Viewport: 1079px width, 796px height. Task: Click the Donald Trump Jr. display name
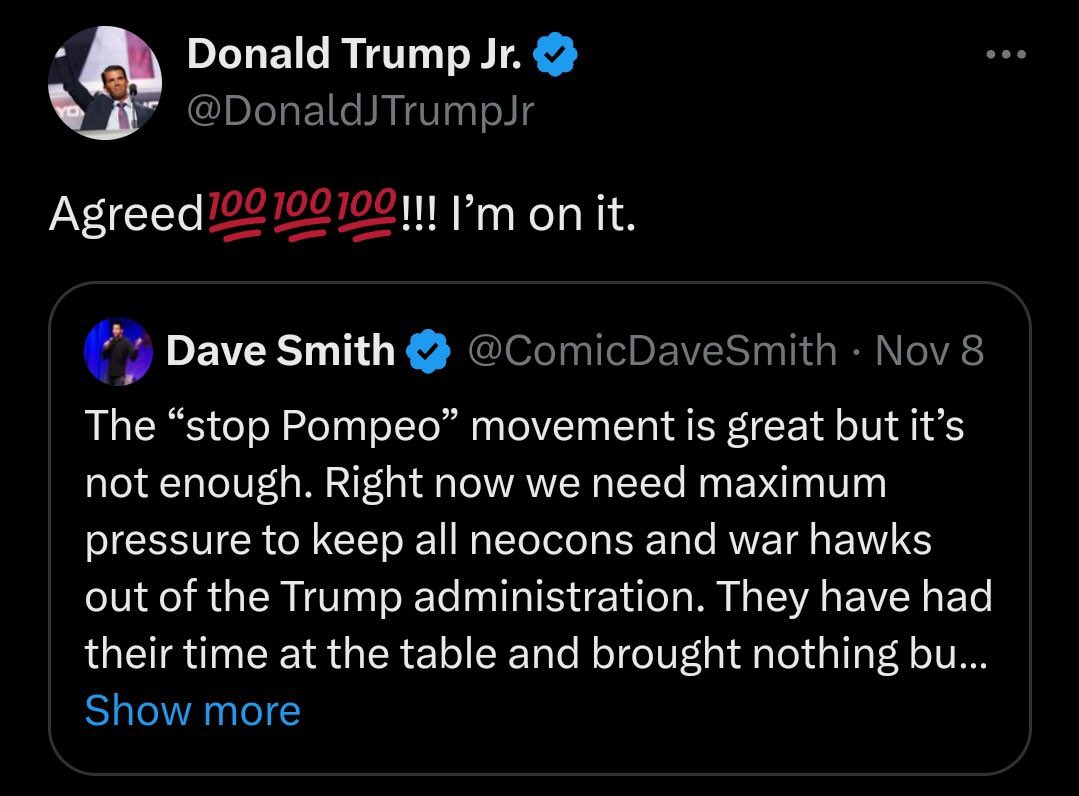click(355, 55)
